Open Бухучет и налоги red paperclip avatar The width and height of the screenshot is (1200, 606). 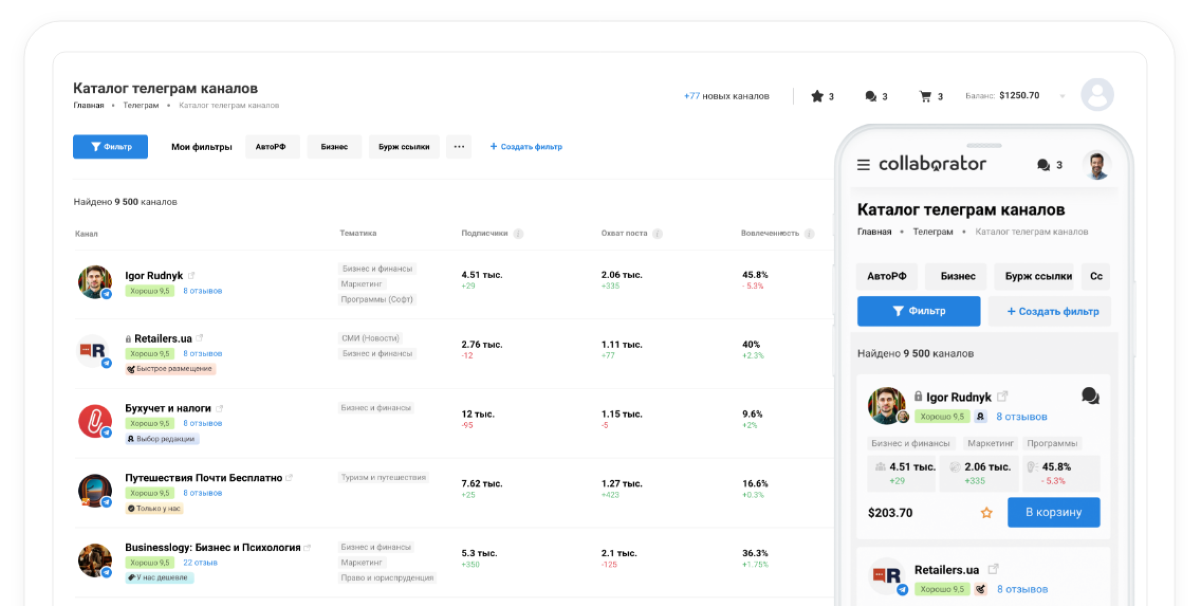(x=95, y=420)
